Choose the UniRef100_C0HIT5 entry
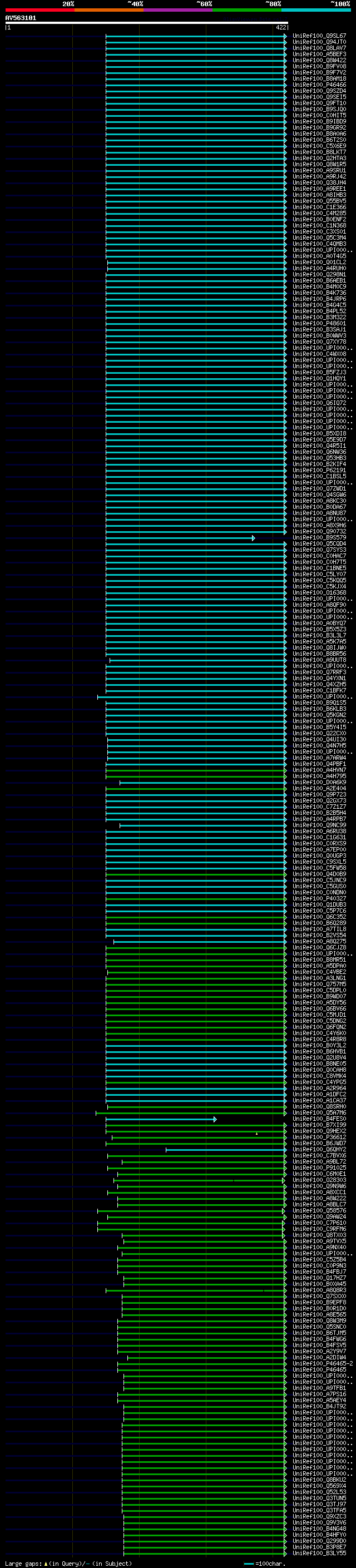 click(x=319, y=115)
